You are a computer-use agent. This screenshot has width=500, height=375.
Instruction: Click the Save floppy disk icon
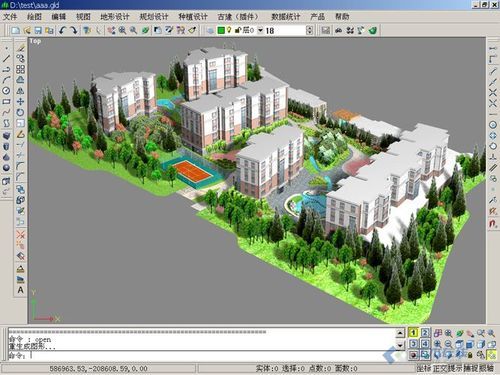click(38, 31)
